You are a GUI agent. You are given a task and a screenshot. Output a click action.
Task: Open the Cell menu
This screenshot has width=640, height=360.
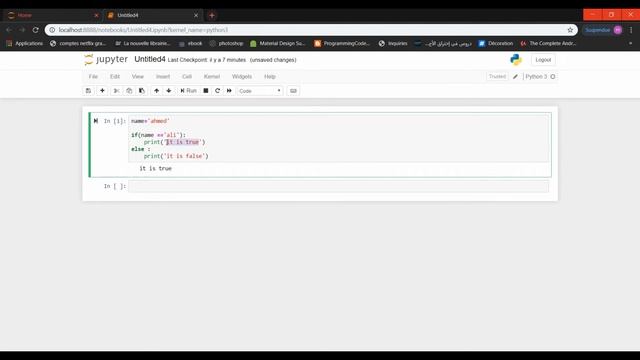click(x=187, y=76)
